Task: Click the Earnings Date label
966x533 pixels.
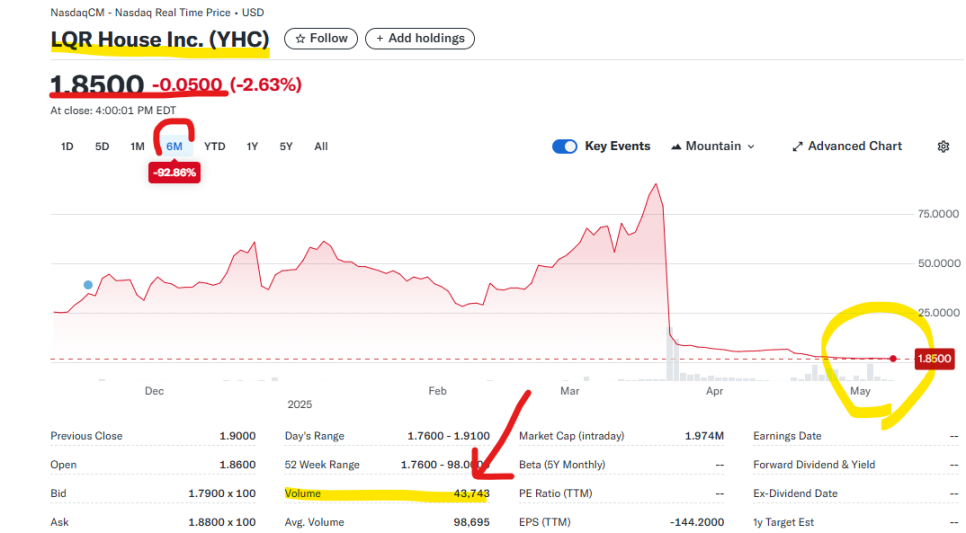Action: 787,436
